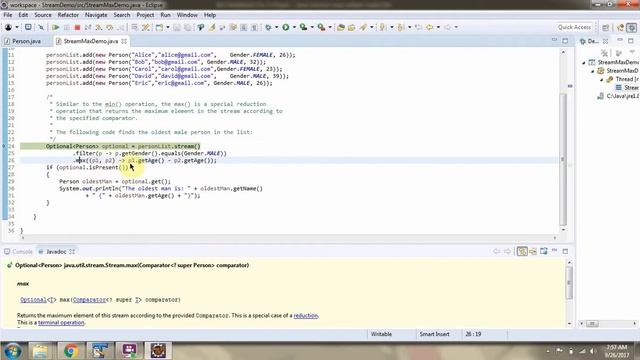This screenshot has width=640, height=360.
Task: Click the Javadoc view vertical scrollbar thumb
Action: (x=570, y=282)
